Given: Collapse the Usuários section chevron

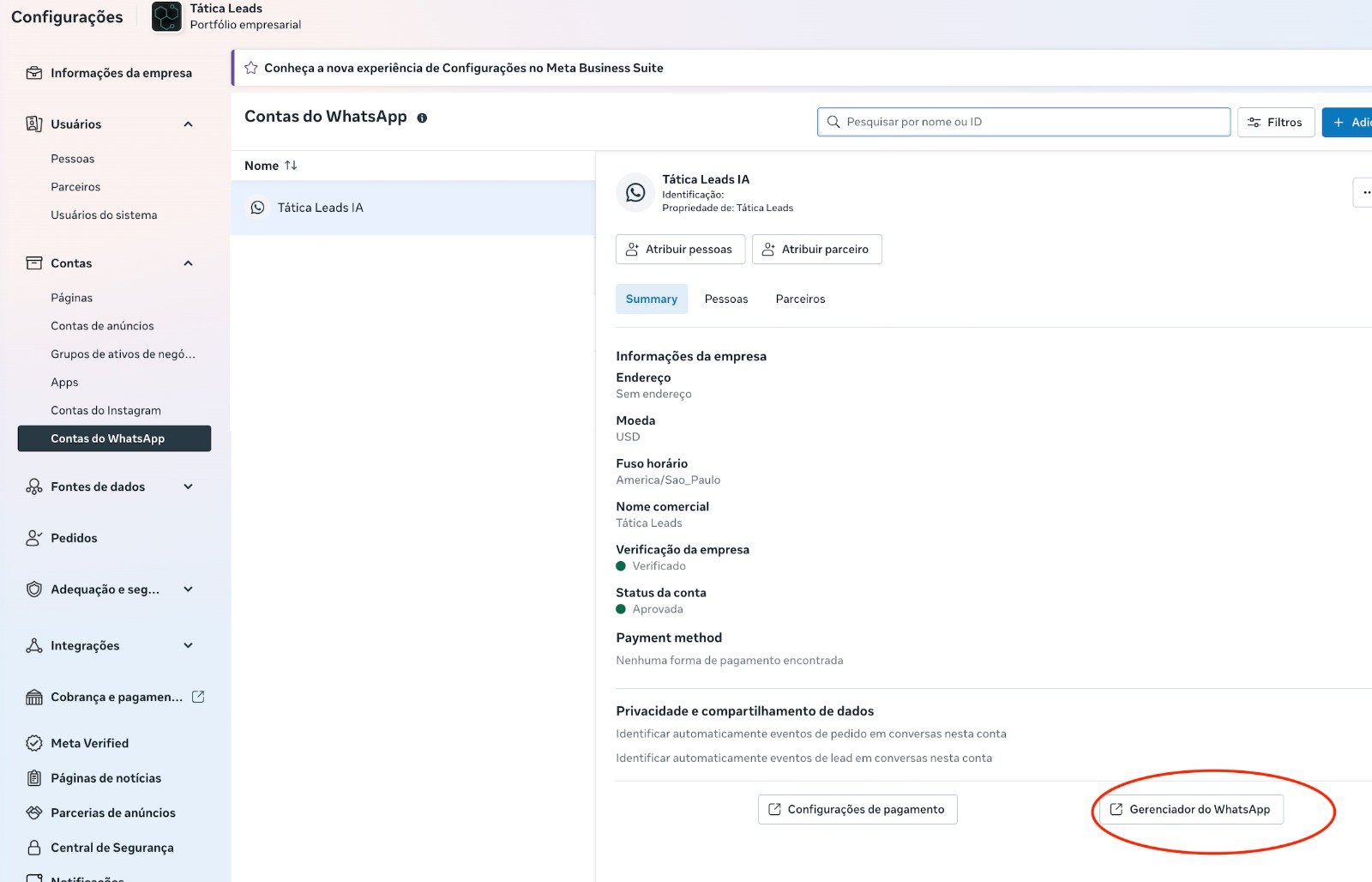Looking at the screenshot, I should pyautogui.click(x=189, y=124).
